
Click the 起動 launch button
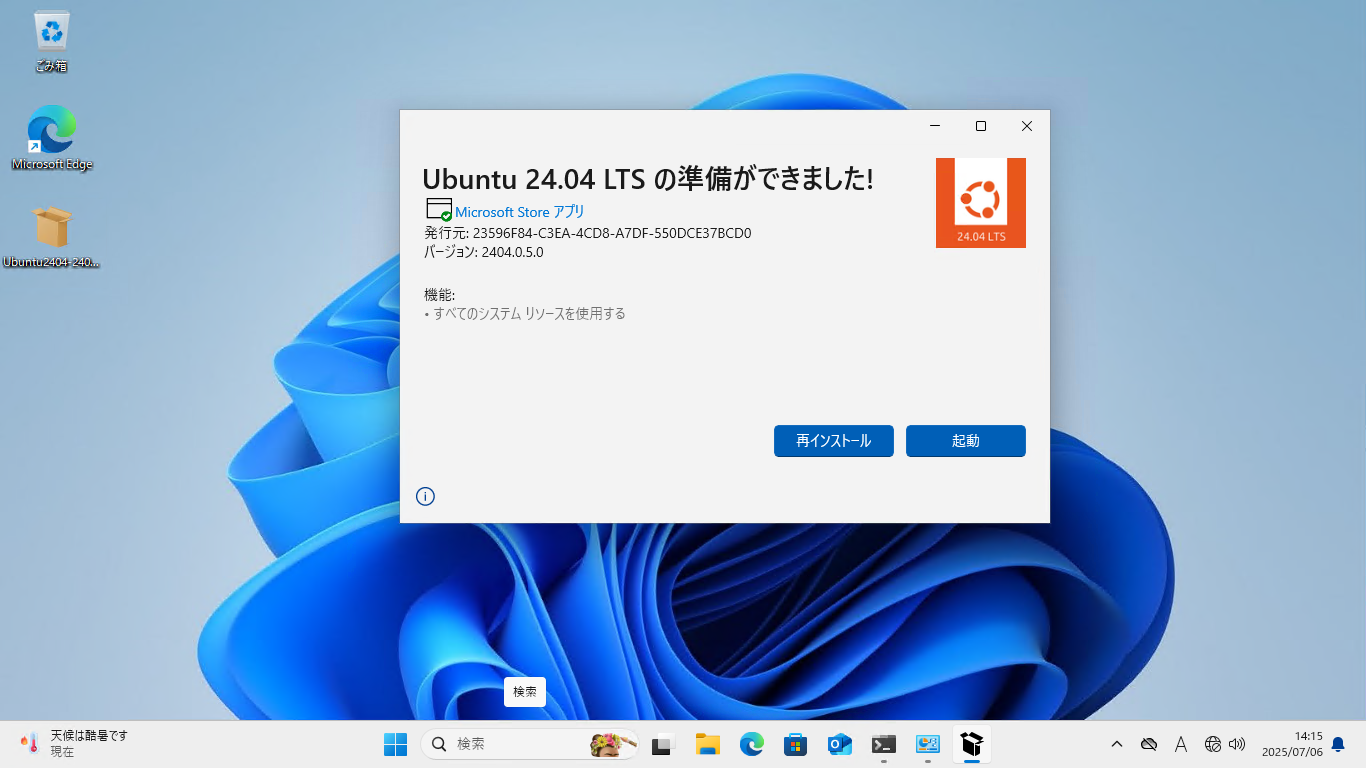click(965, 441)
